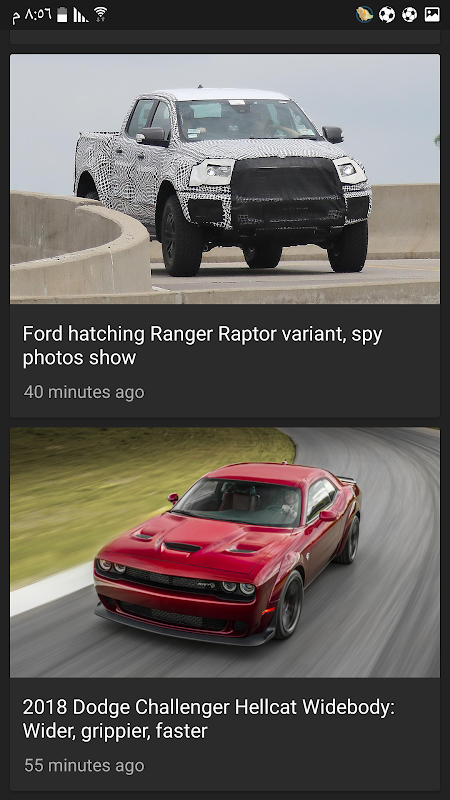Tap the '55 minutes ago' timestamp

(x=84, y=765)
